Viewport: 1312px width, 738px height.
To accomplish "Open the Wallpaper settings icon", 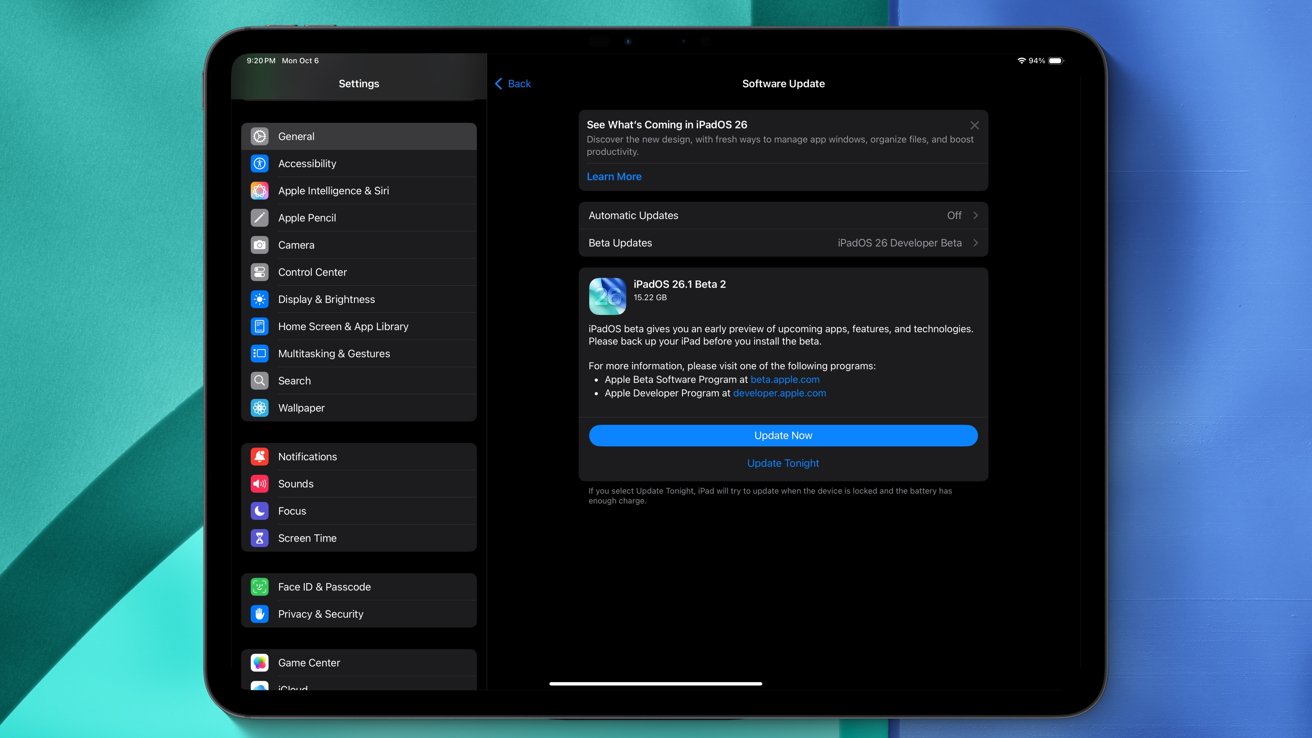I will [x=260, y=408].
